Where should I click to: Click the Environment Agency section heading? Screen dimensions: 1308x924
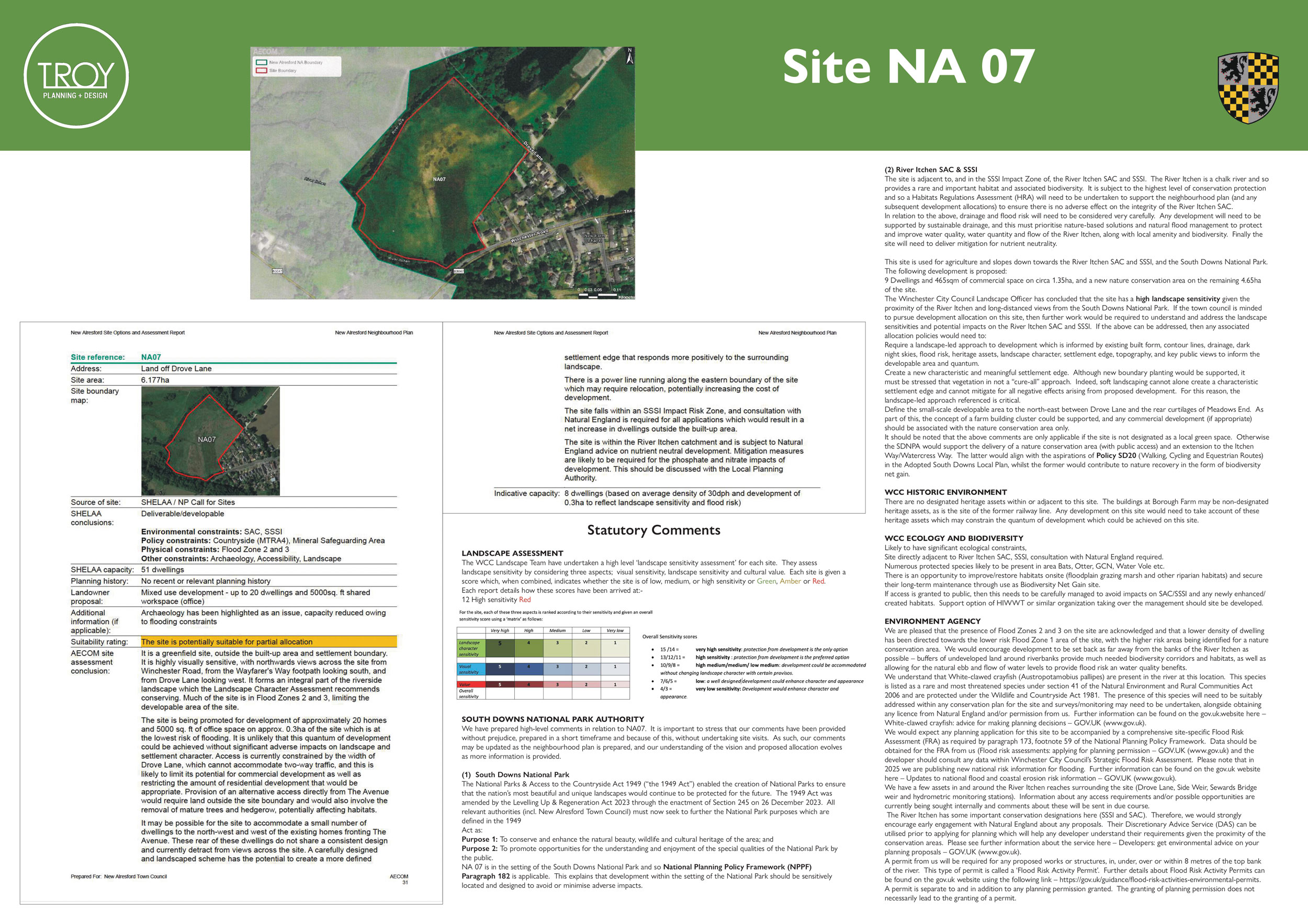click(932, 622)
